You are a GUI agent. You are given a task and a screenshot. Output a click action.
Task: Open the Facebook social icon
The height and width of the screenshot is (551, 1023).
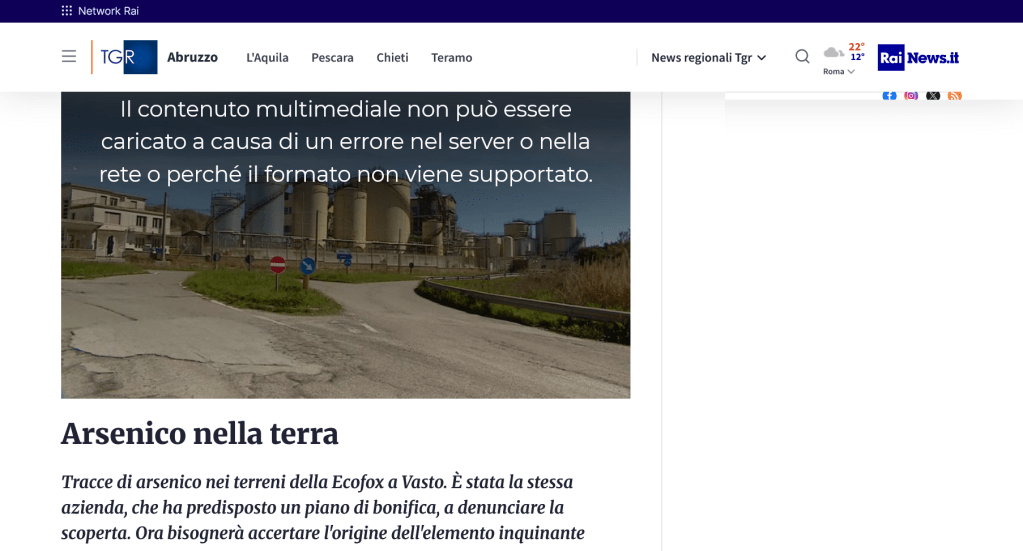pyautogui.click(x=889, y=95)
